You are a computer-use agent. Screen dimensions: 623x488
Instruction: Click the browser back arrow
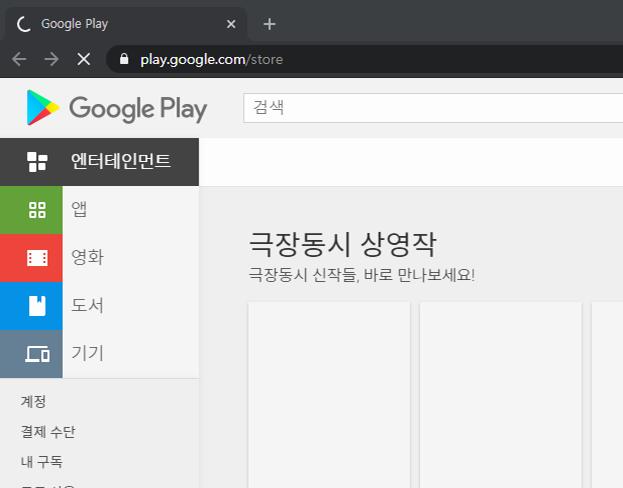19,60
